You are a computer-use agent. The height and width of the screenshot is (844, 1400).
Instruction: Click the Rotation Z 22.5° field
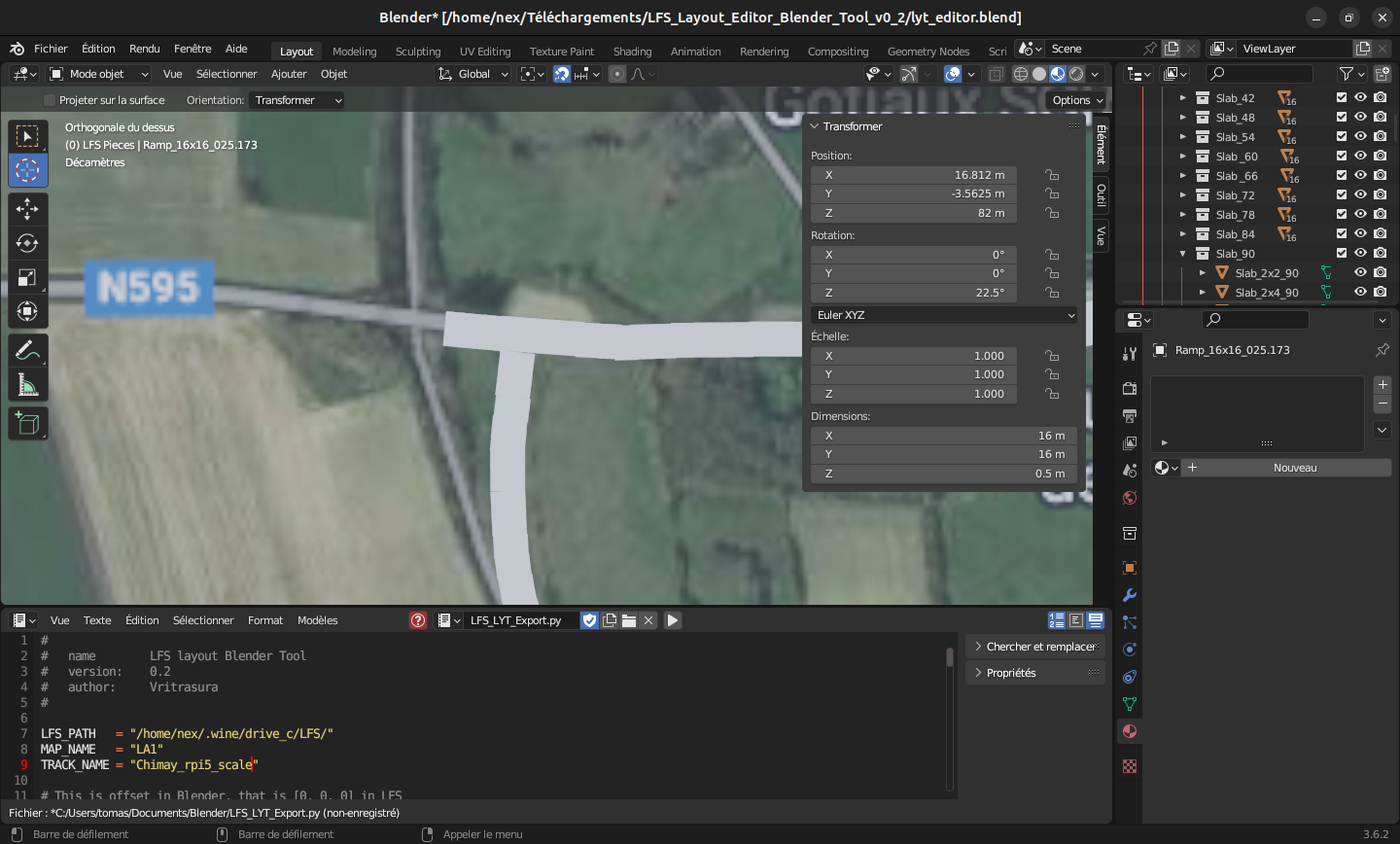click(914, 293)
